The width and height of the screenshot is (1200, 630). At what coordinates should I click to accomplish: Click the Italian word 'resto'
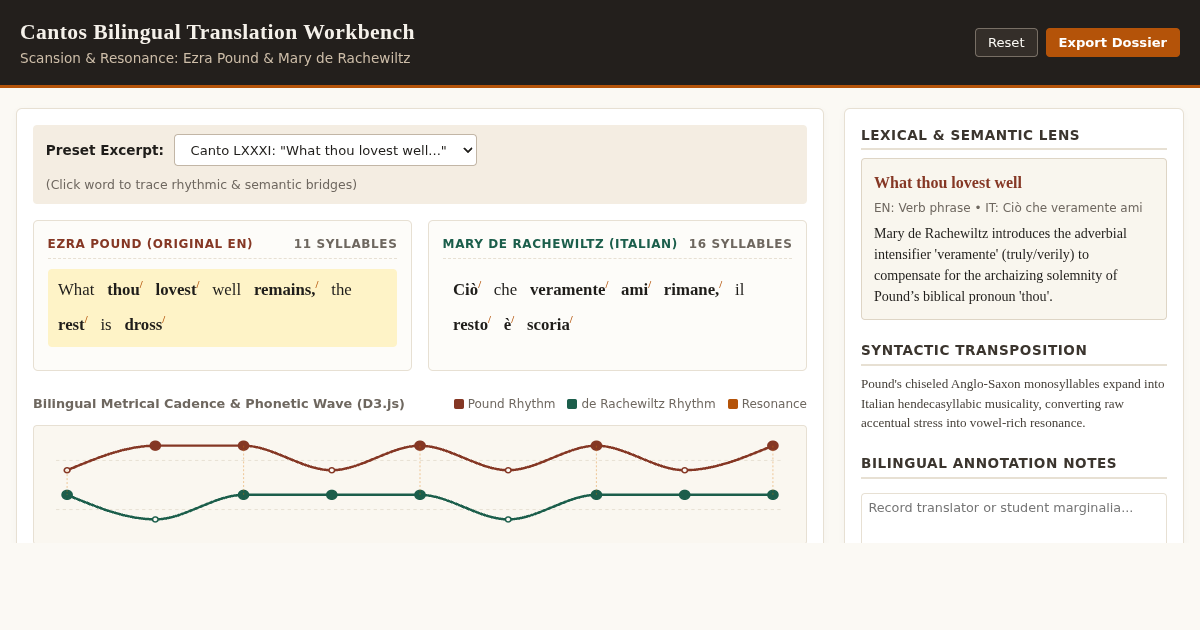coord(471,325)
